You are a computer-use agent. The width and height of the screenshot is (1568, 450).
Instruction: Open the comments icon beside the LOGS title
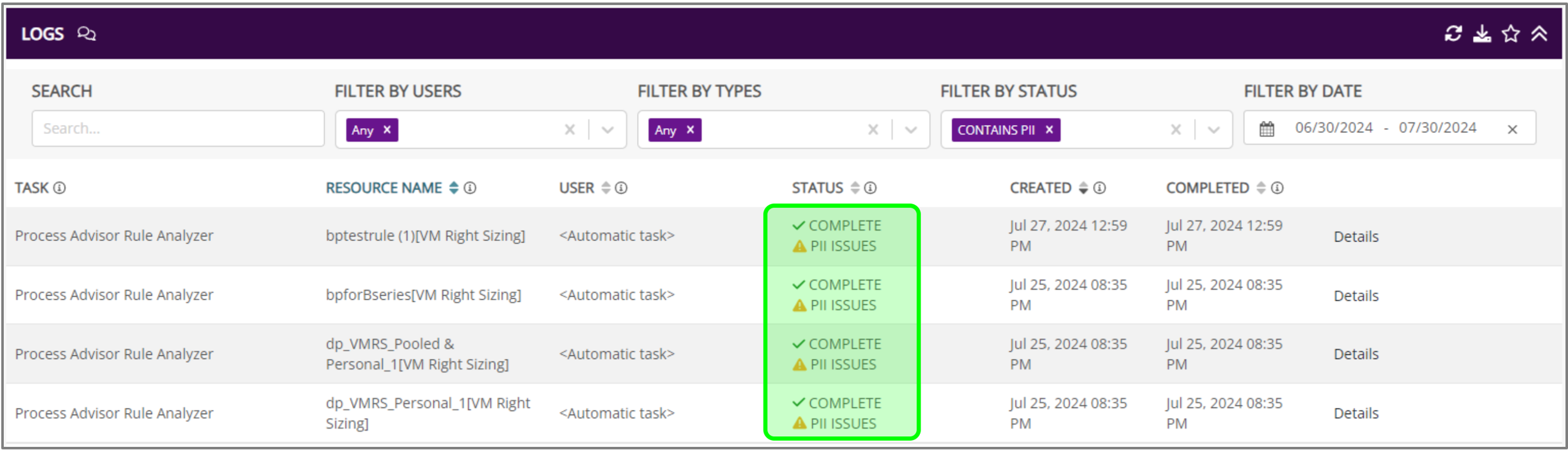87,34
